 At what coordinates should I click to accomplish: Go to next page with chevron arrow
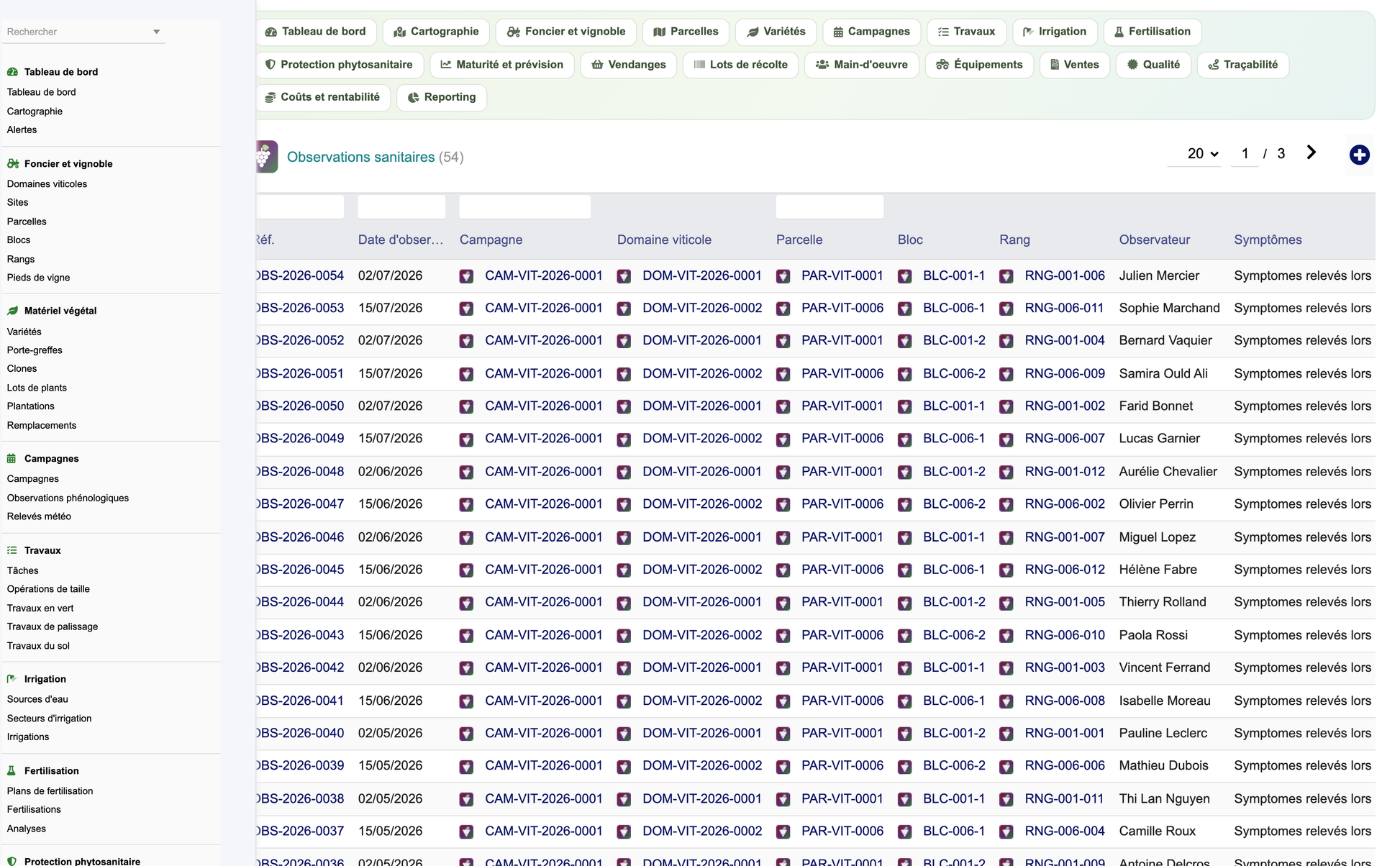pos(1311,152)
